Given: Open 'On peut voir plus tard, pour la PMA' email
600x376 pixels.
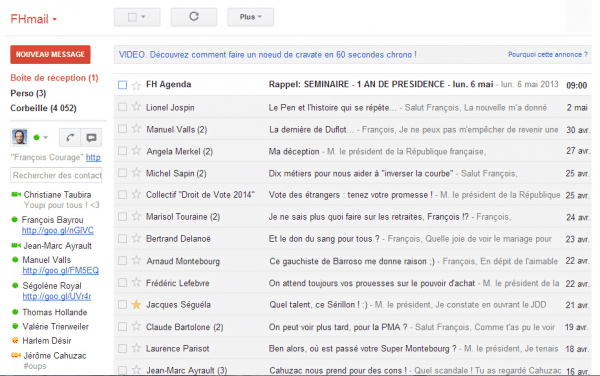Looking at the screenshot, I should coord(338,327).
